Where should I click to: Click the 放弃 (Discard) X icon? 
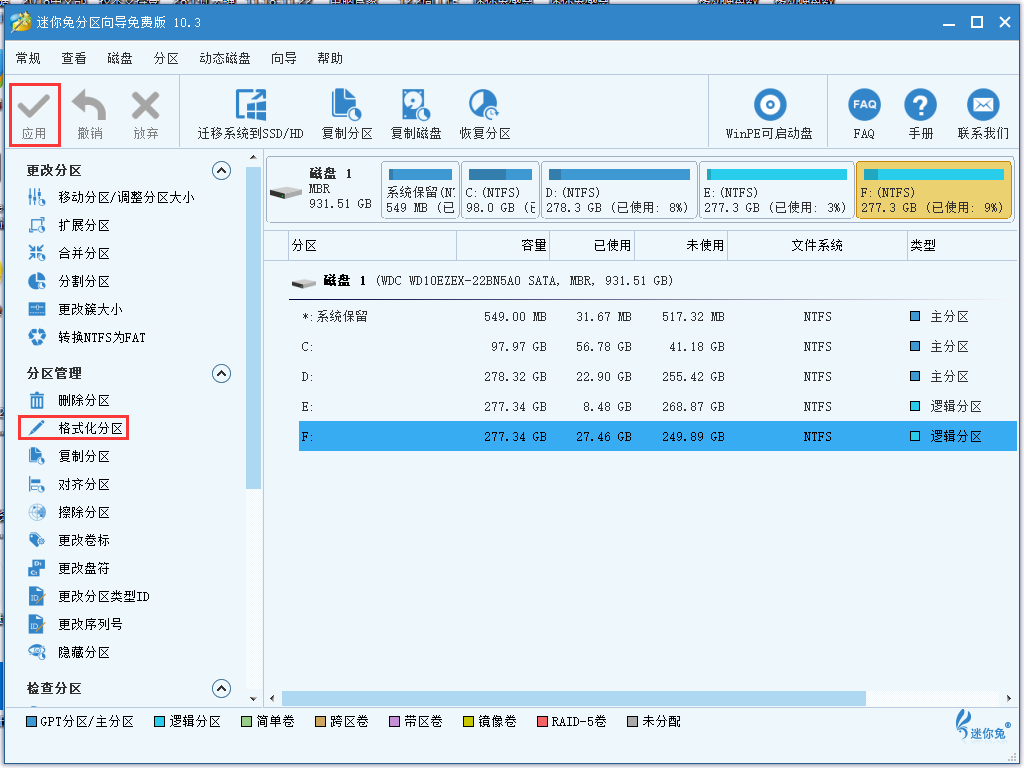pyautogui.click(x=146, y=106)
